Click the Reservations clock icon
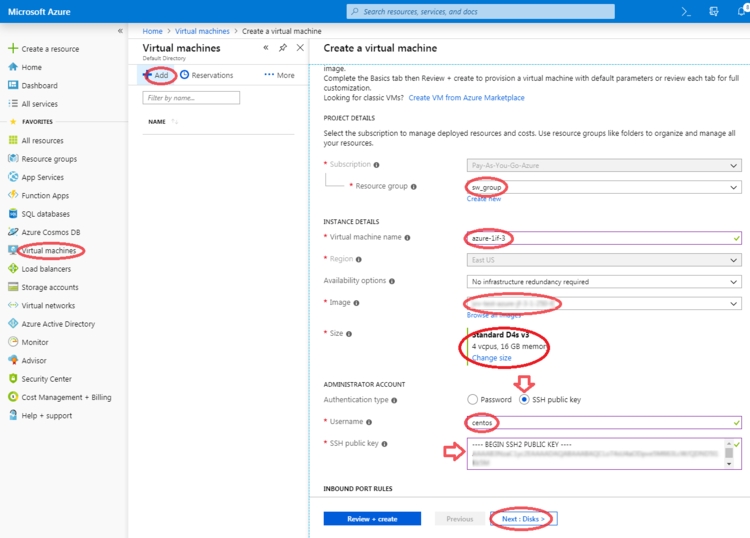The height and width of the screenshot is (538, 750). click(x=185, y=75)
